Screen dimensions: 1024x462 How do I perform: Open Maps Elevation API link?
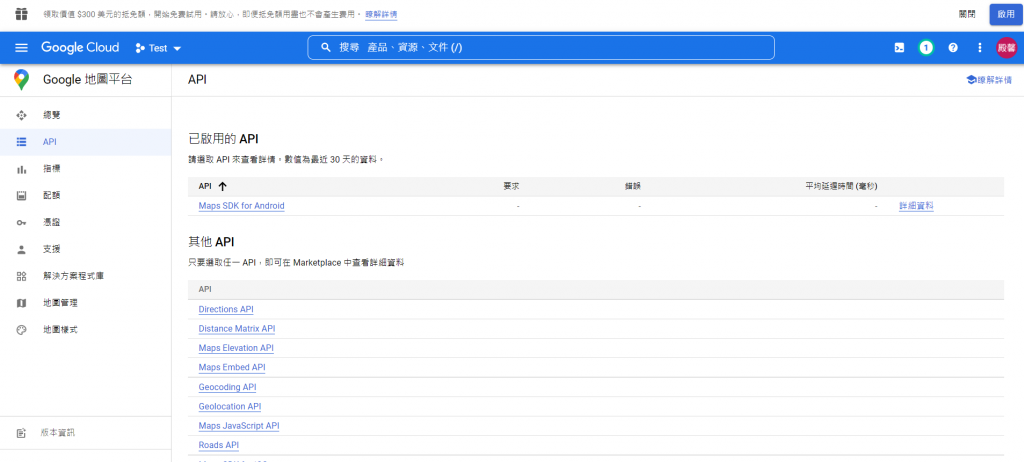236,348
